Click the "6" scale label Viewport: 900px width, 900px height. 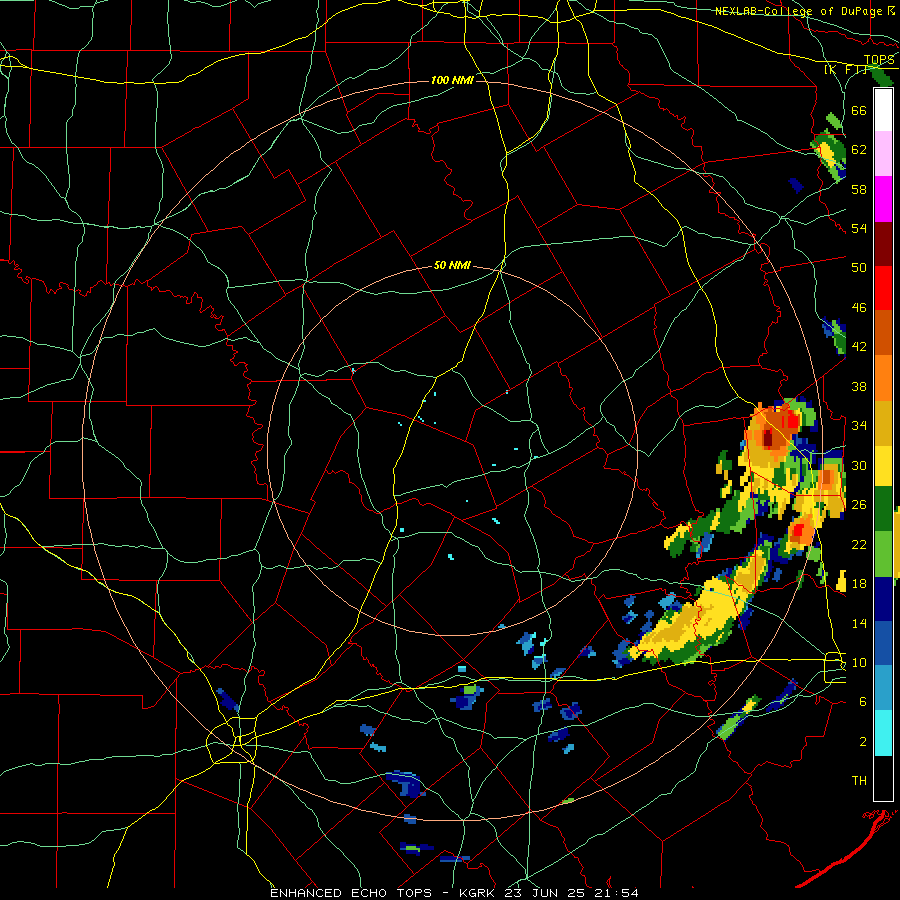pyautogui.click(x=863, y=702)
